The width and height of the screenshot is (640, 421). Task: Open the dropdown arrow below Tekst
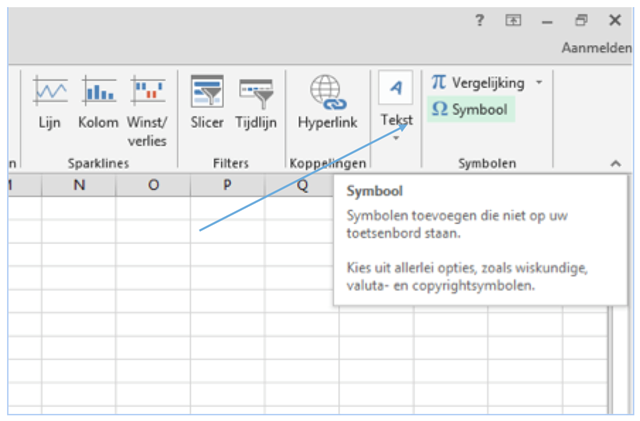pos(396,139)
